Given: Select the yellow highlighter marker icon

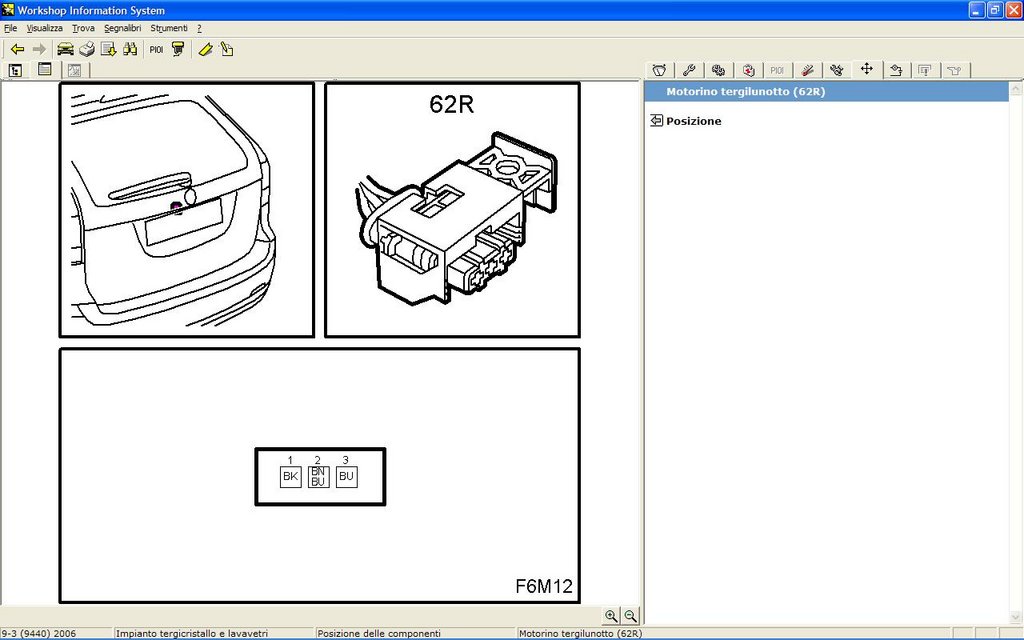Looking at the screenshot, I should click(205, 49).
